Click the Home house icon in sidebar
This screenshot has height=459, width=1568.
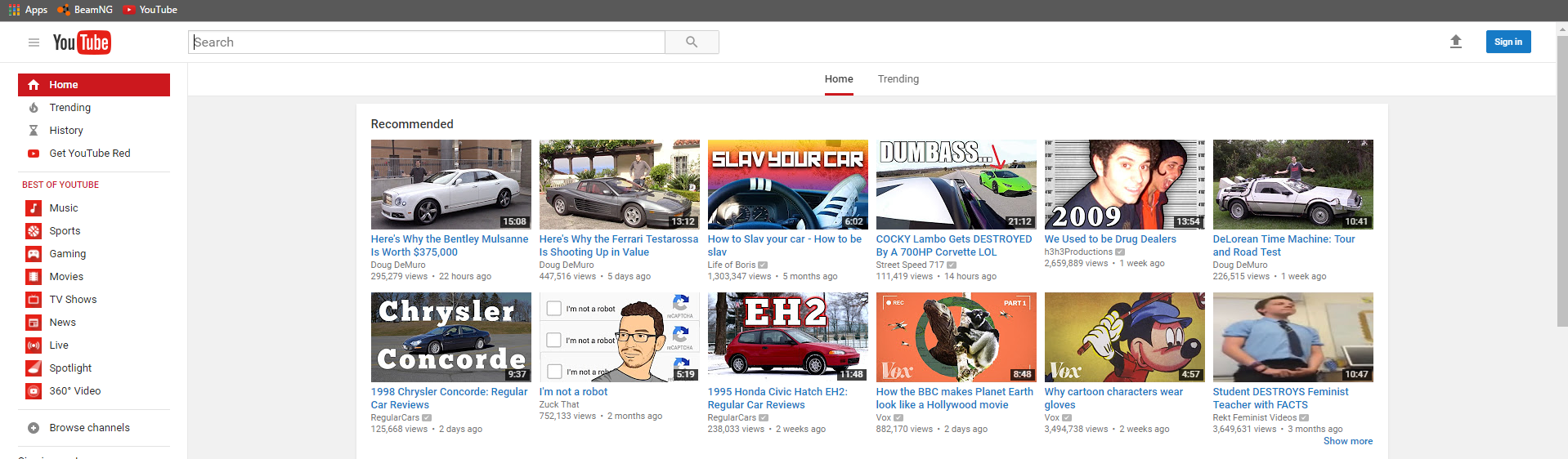[34, 85]
